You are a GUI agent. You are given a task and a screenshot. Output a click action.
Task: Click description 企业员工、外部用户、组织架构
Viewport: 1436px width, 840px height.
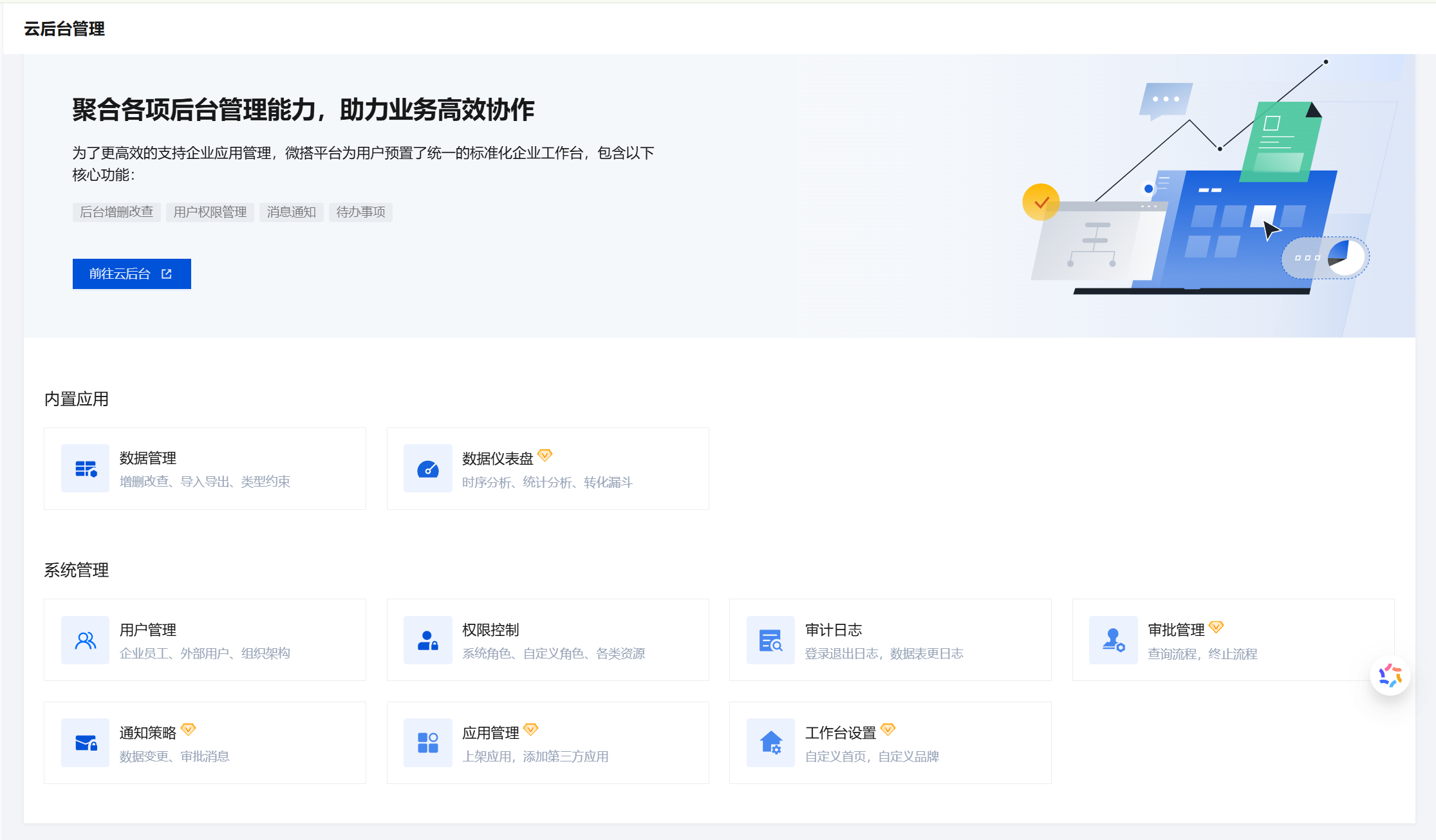[205, 653]
